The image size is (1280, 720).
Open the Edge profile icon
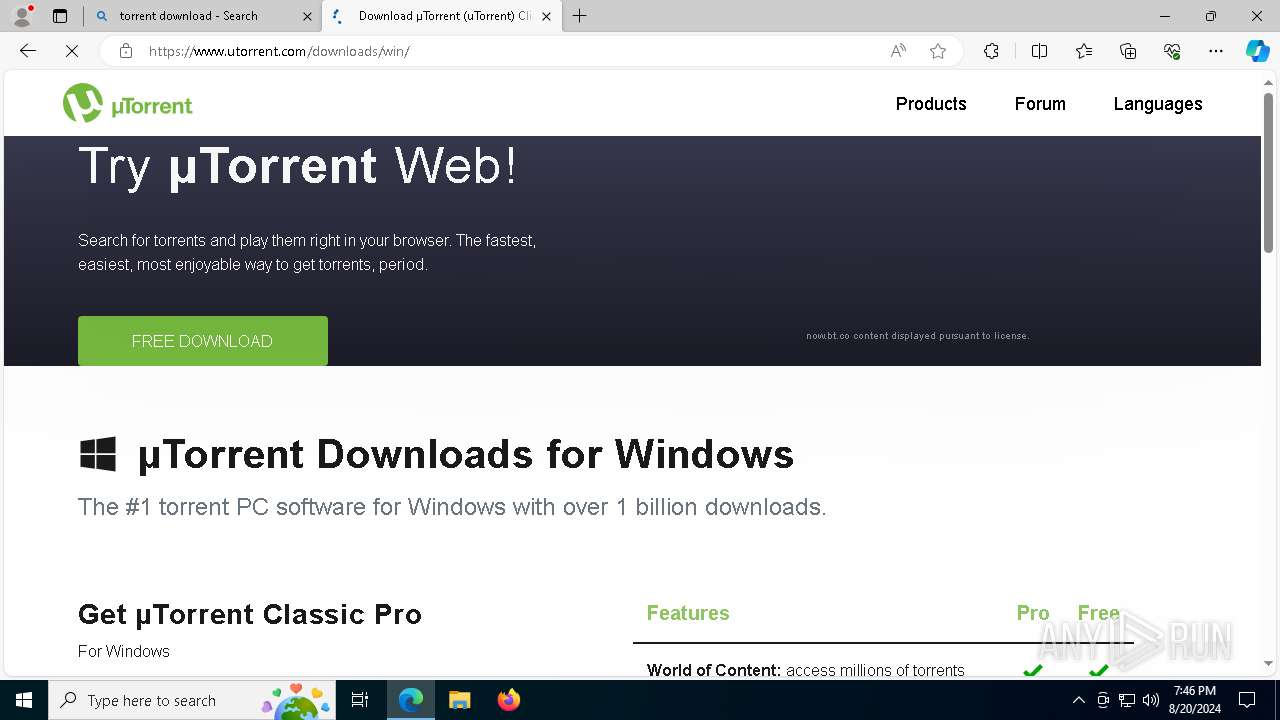pyautogui.click(x=22, y=16)
